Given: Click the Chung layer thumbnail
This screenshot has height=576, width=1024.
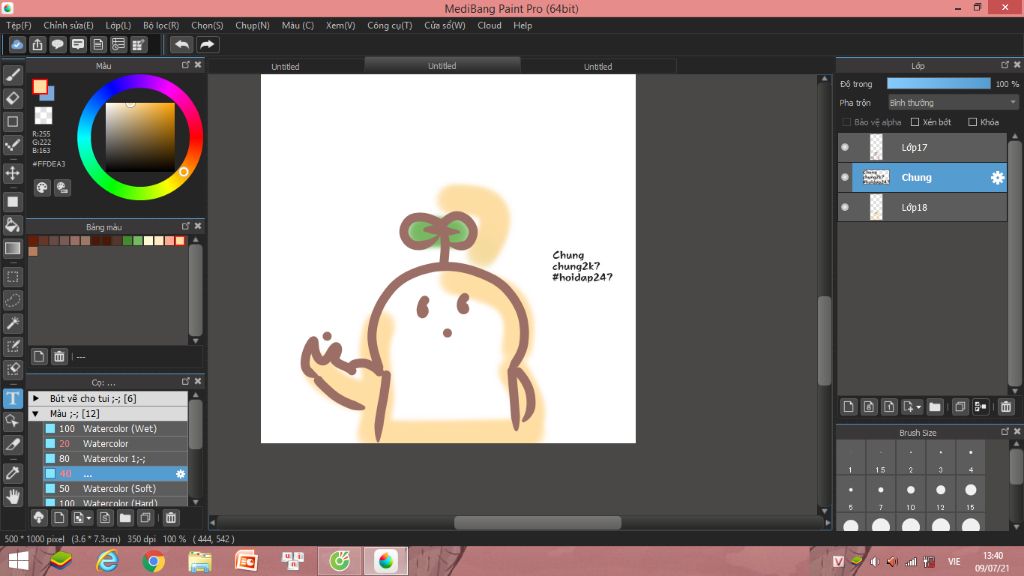Looking at the screenshot, I should (x=876, y=178).
